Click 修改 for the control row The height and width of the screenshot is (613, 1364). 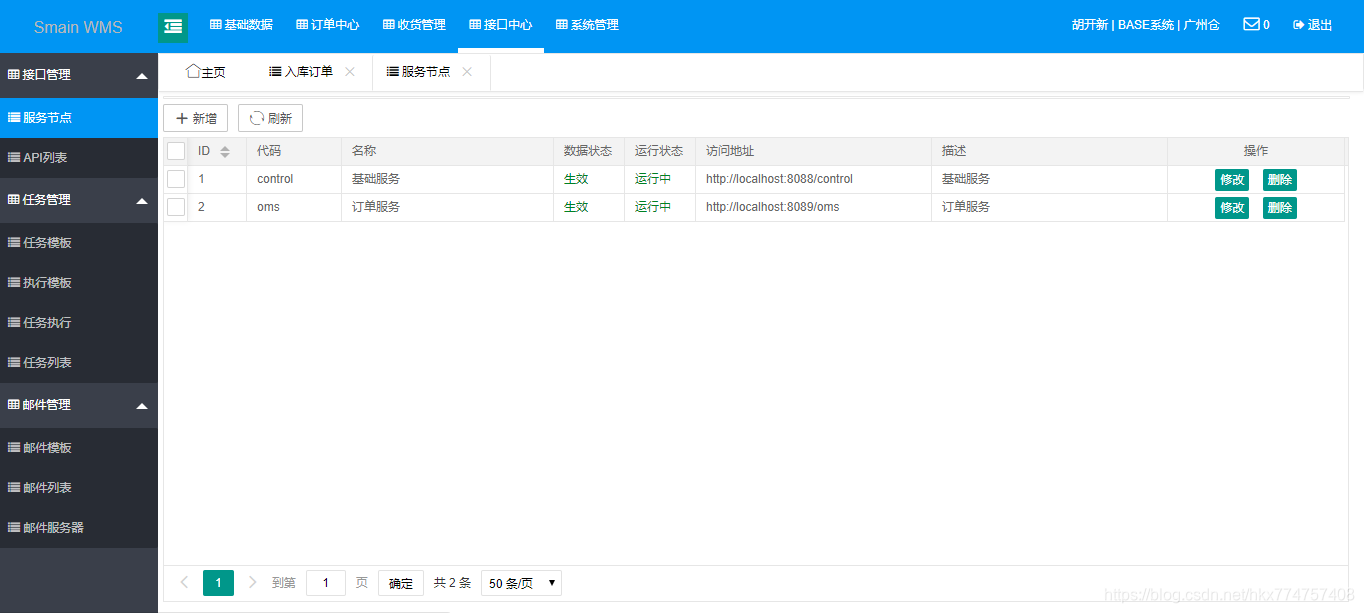coord(1232,180)
